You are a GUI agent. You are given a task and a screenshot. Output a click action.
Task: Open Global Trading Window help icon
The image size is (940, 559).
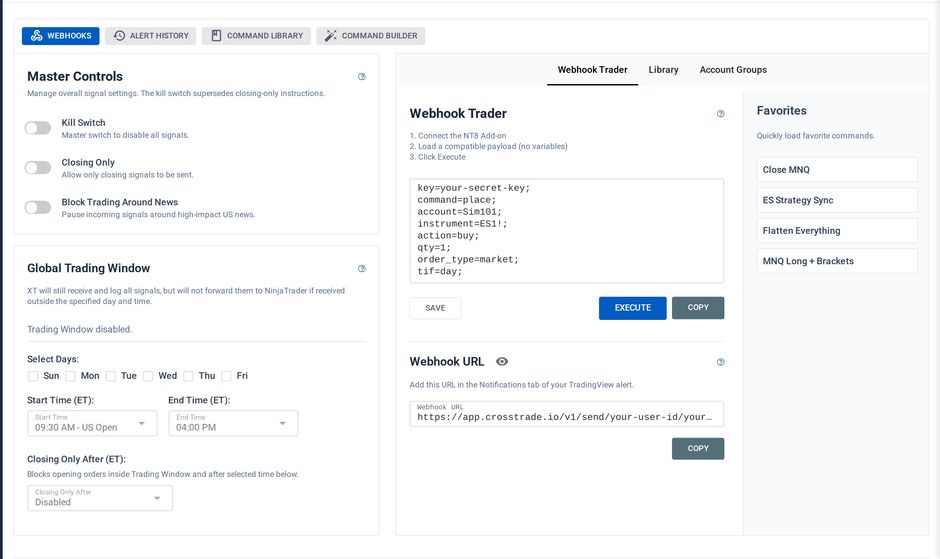point(361,269)
